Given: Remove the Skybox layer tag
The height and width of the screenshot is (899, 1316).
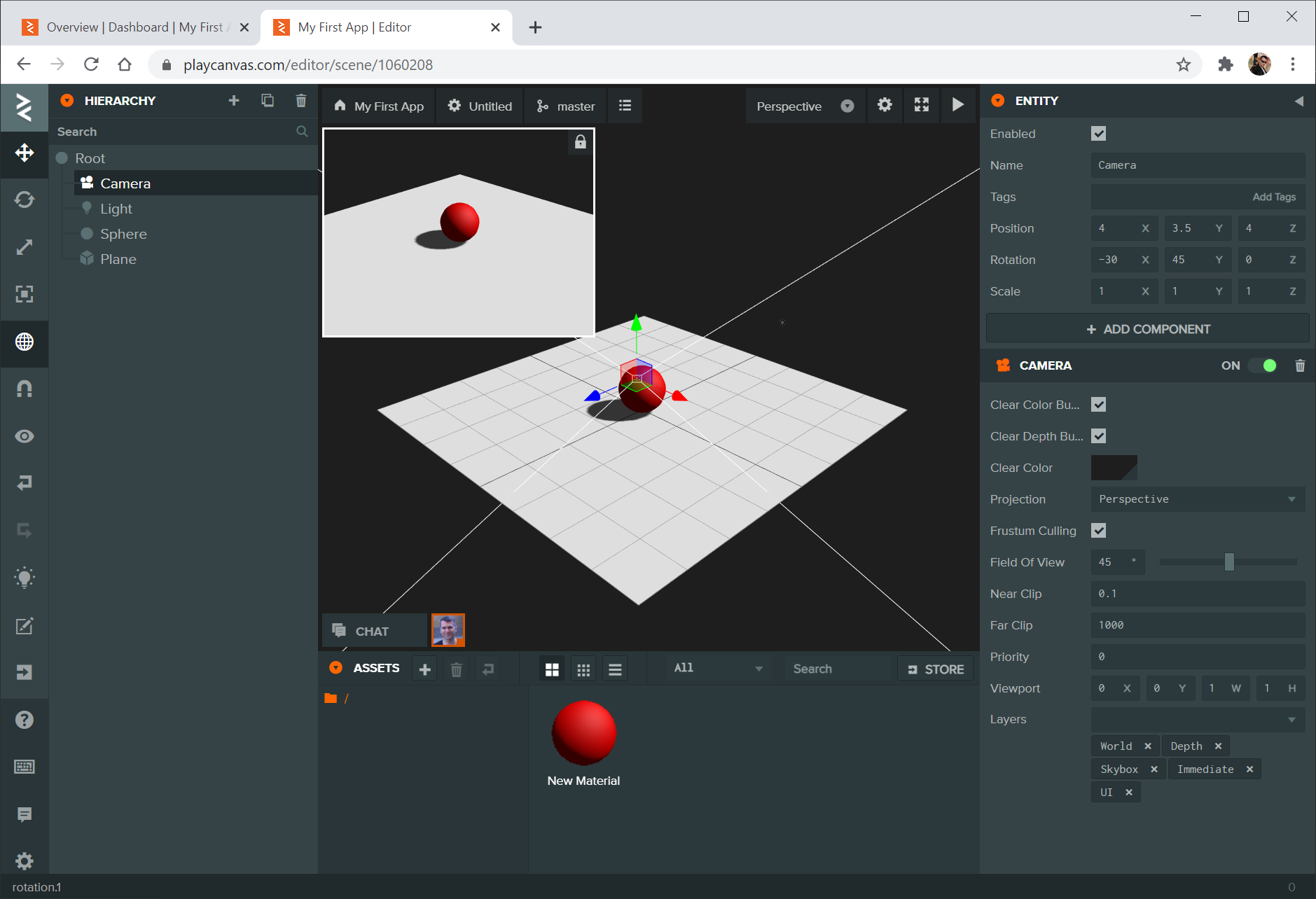Looking at the screenshot, I should coord(1154,769).
